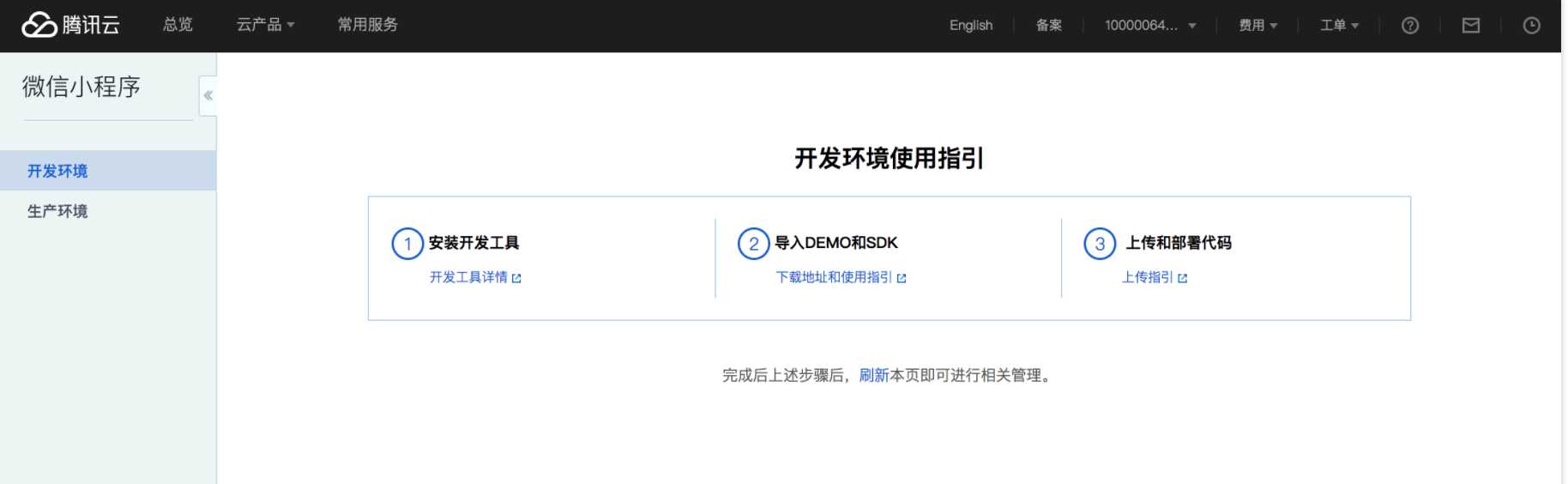Click the 导入DEMO和SDK step title
This screenshot has width=1568, height=484.
pyautogui.click(x=836, y=243)
